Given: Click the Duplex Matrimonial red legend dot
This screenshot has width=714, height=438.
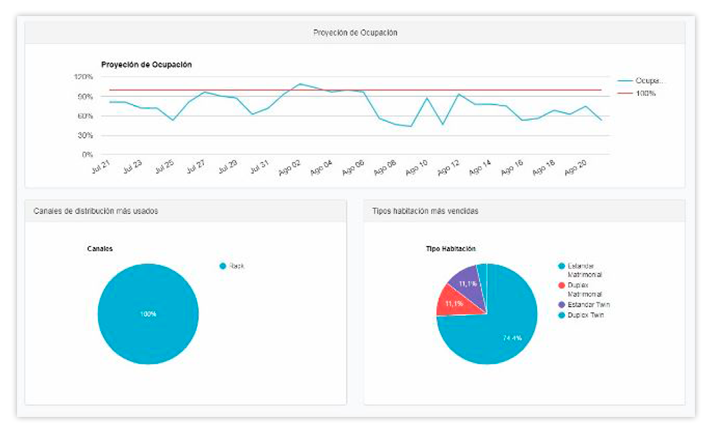Looking at the screenshot, I should click(561, 285).
